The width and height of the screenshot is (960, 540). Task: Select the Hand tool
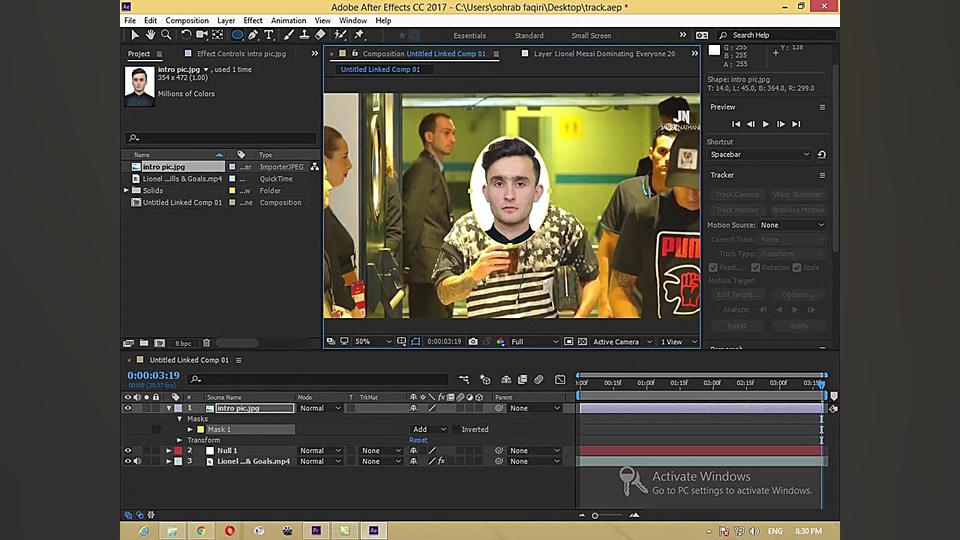point(150,35)
